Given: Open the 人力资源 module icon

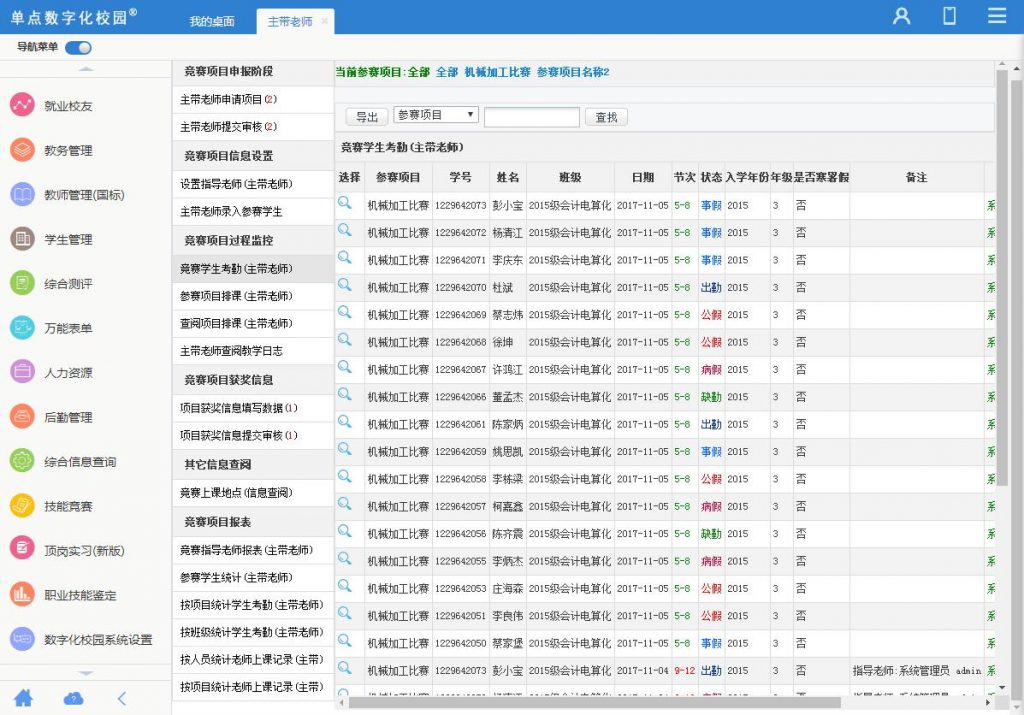Looking at the screenshot, I should click(x=22, y=372).
